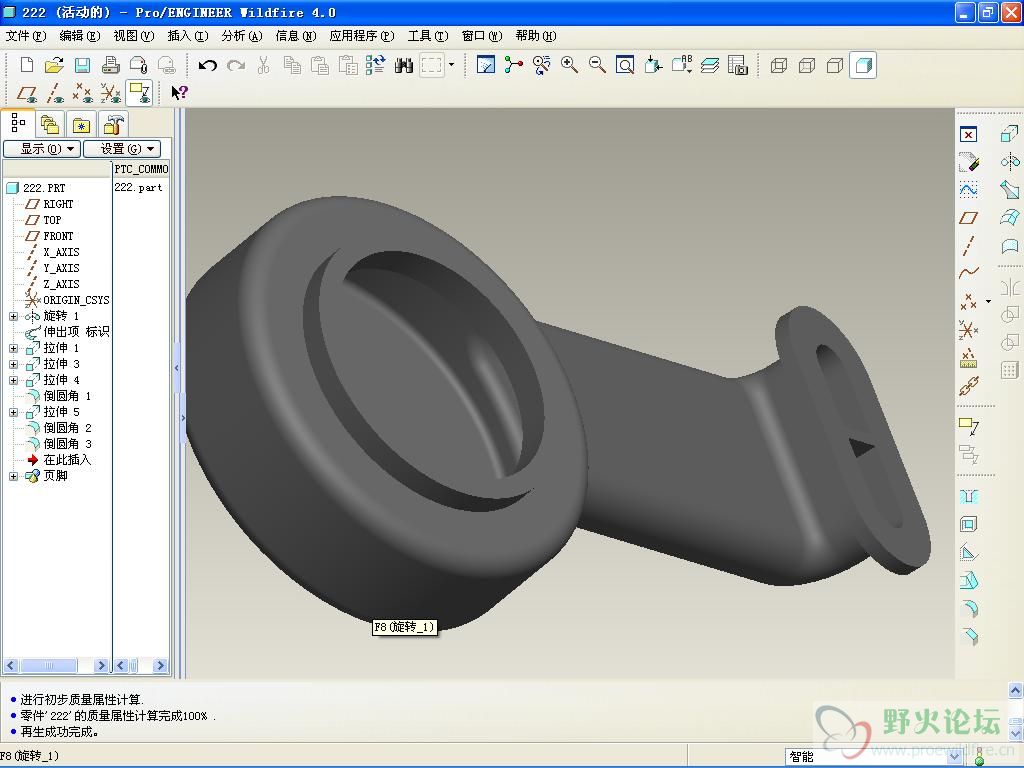
Task: Select the Hole tool
Action: click(x=968, y=497)
